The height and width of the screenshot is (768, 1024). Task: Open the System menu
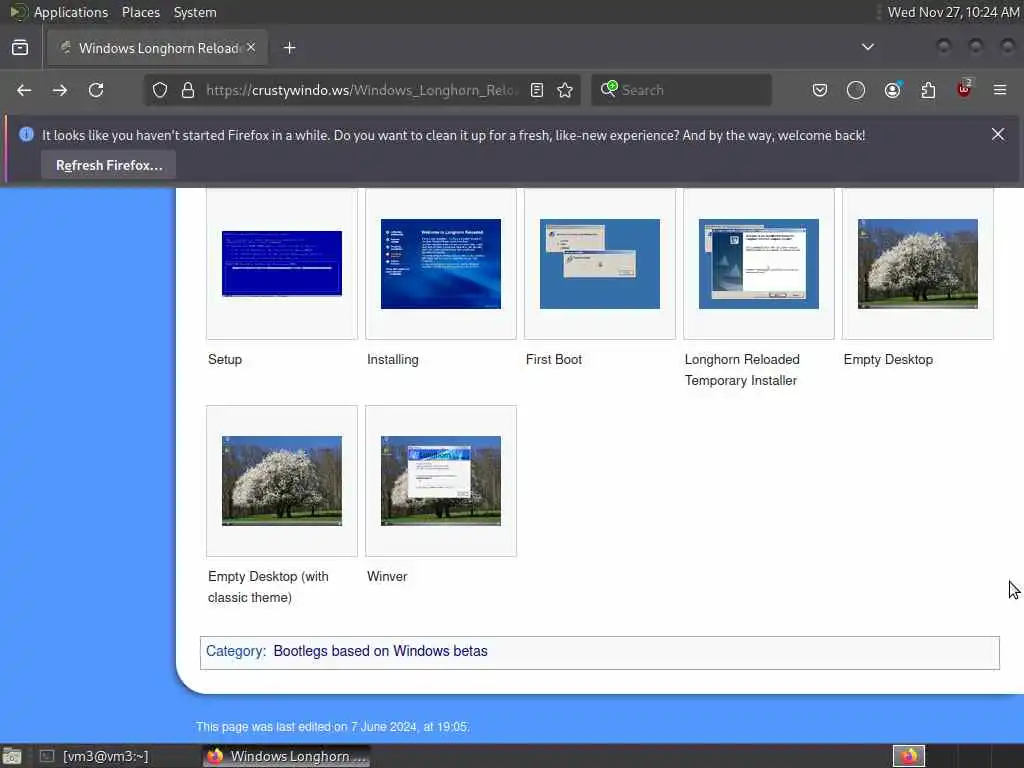(x=195, y=12)
